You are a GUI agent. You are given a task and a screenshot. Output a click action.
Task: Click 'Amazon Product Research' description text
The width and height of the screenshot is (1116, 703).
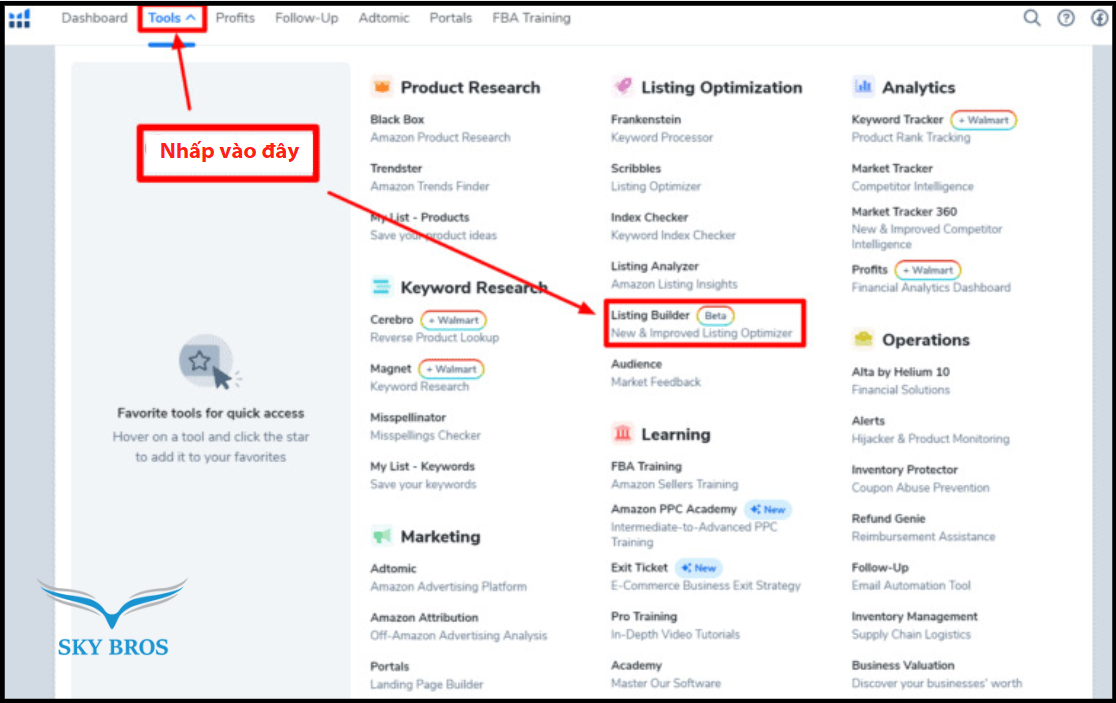point(440,137)
